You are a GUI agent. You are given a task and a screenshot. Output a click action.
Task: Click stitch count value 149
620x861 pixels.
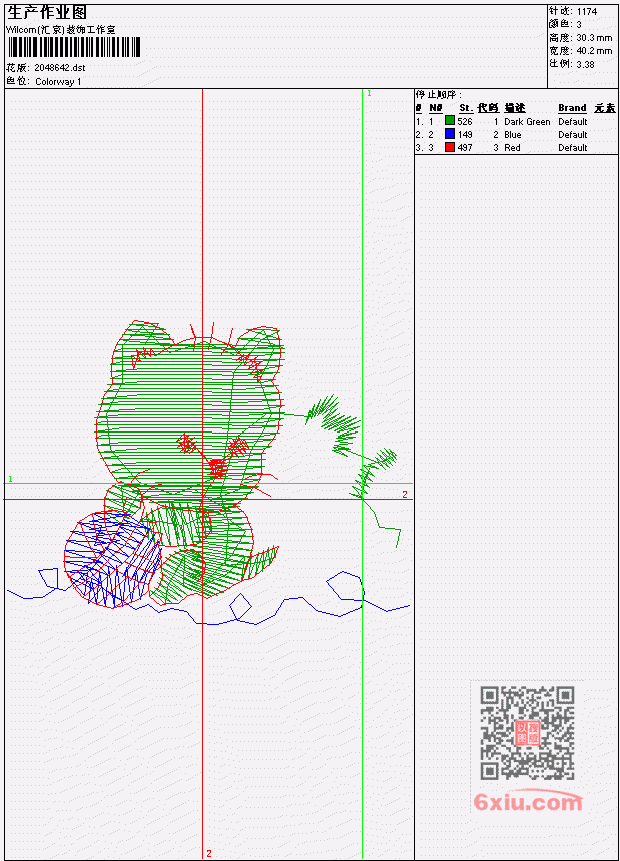pos(465,135)
